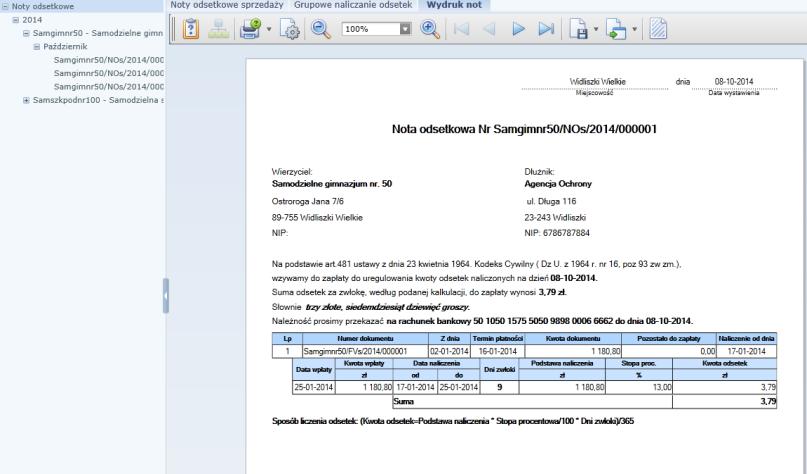The image size is (807, 474).
Task: Click the 13,00 interest rate cell
Action: 639,387
